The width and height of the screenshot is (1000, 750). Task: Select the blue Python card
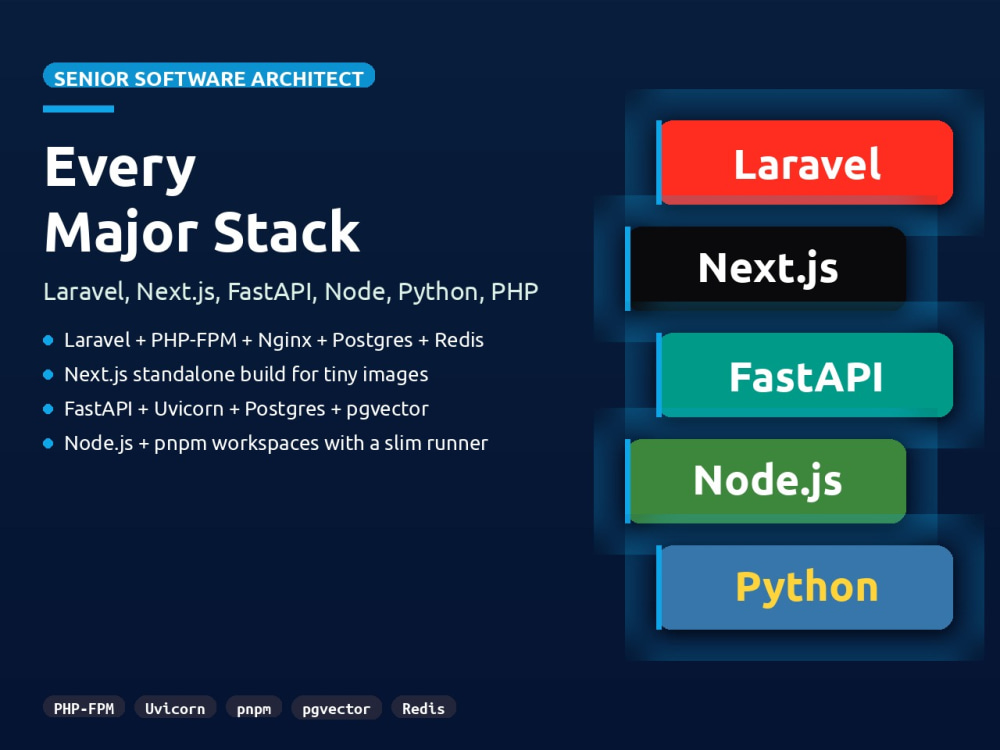(805, 587)
